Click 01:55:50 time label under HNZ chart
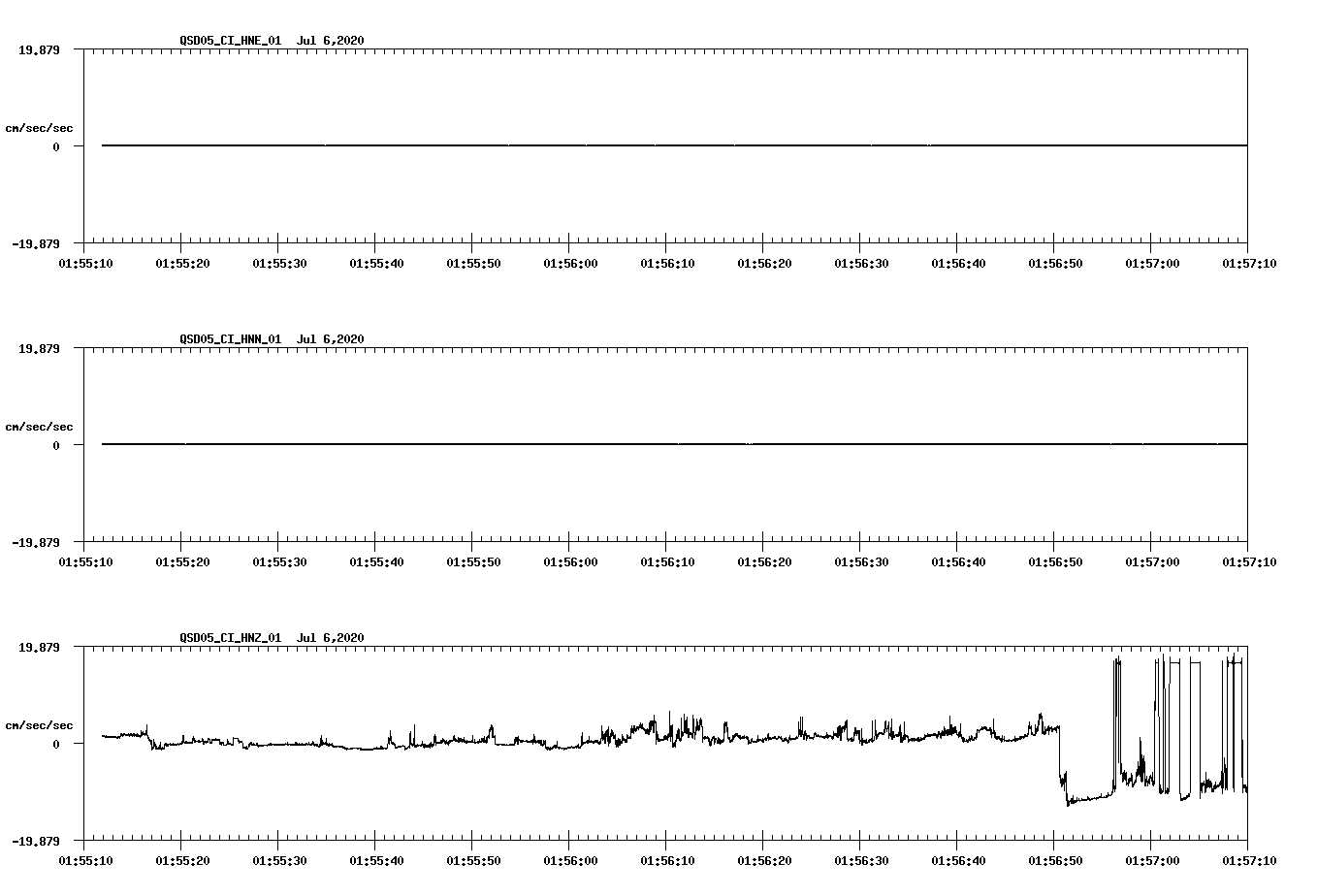The width and height of the screenshot is (1317, 896). click(472, 860)
